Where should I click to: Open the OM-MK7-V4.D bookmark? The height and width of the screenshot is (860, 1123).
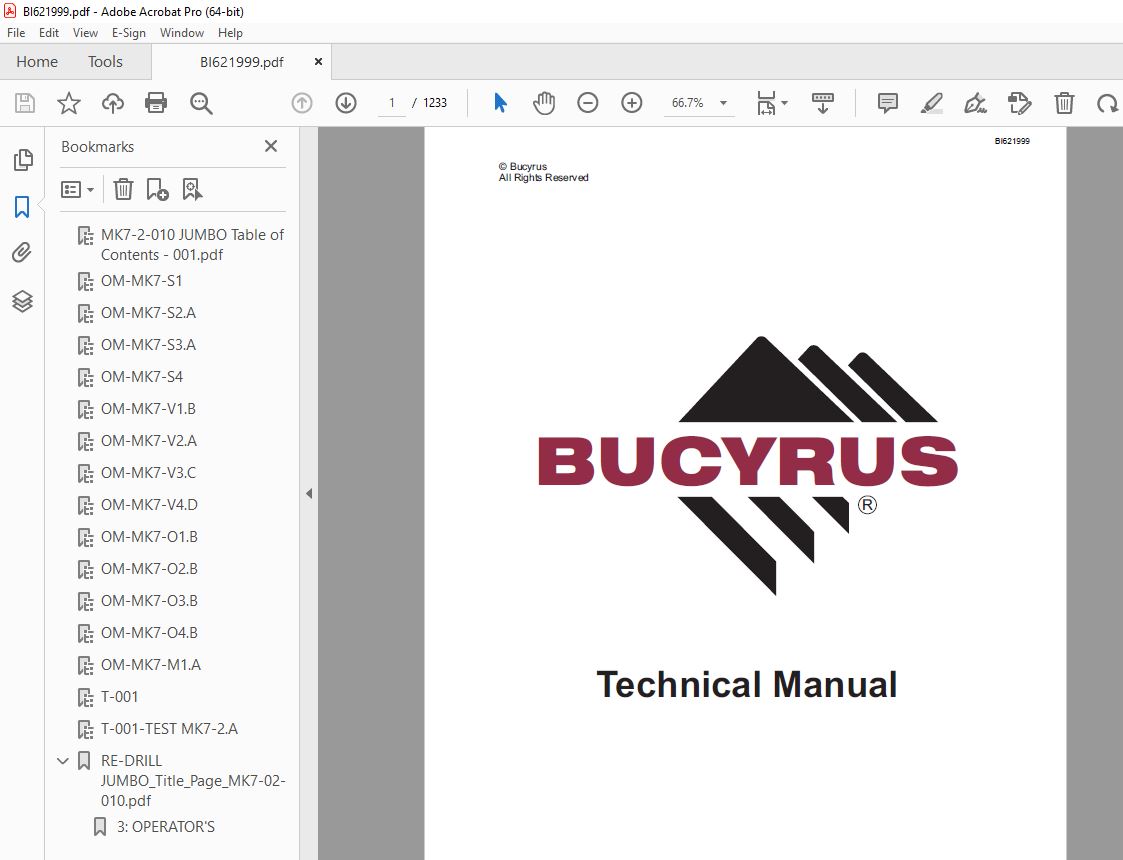coord(149,505)
